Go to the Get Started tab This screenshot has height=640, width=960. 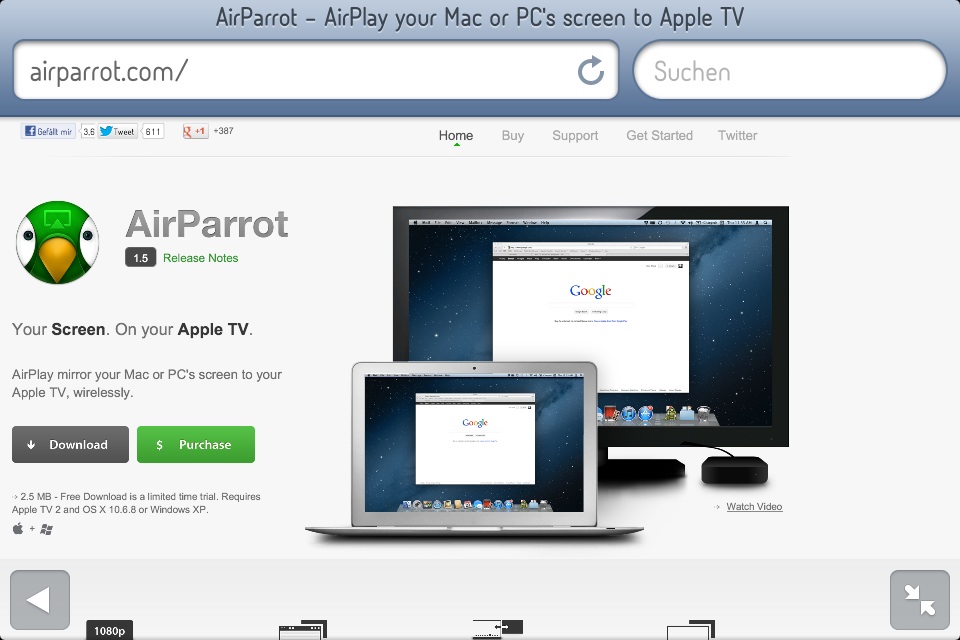[659, 136]
